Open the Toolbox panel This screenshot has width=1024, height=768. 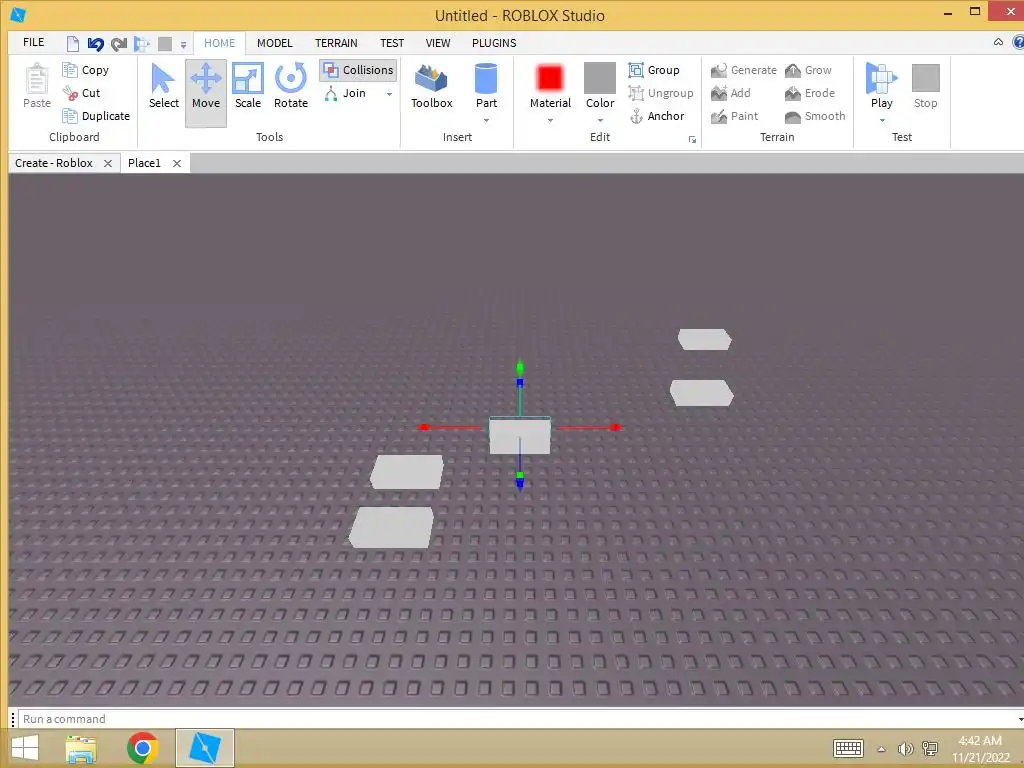[x=432, y=86]
